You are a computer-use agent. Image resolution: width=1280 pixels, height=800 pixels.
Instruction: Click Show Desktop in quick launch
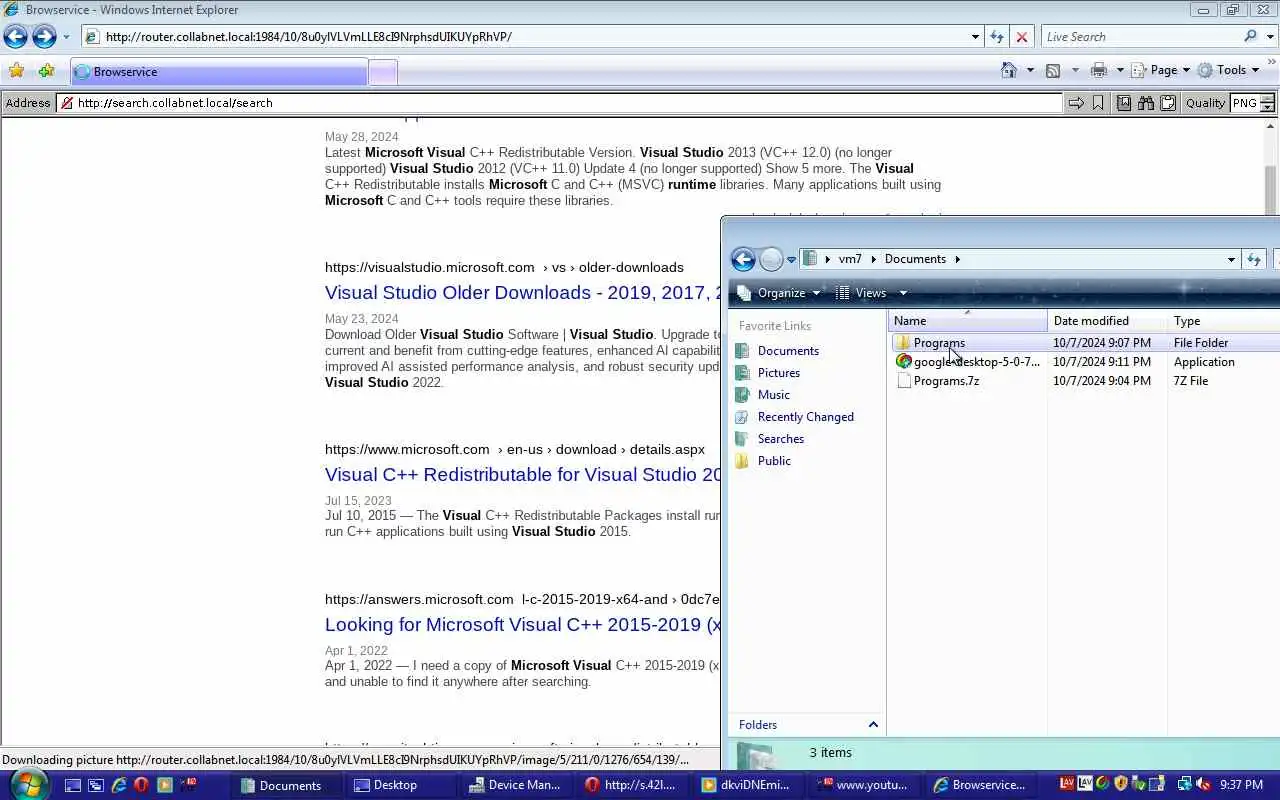click(73, 785)
